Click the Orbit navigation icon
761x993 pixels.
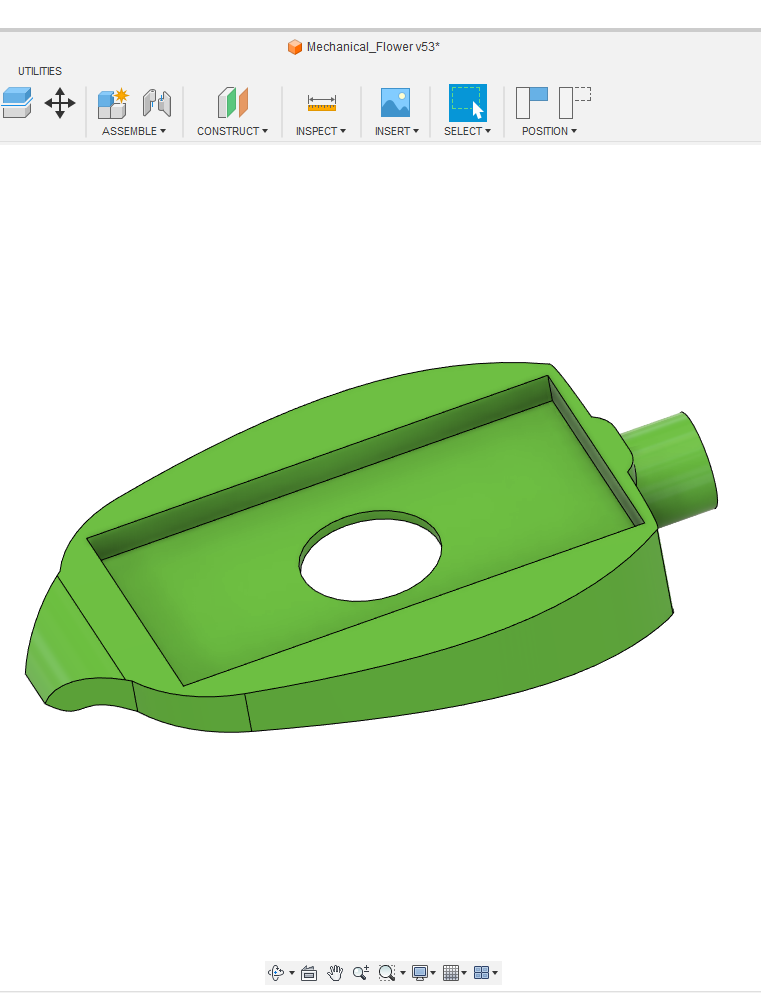tap(276, 972)
